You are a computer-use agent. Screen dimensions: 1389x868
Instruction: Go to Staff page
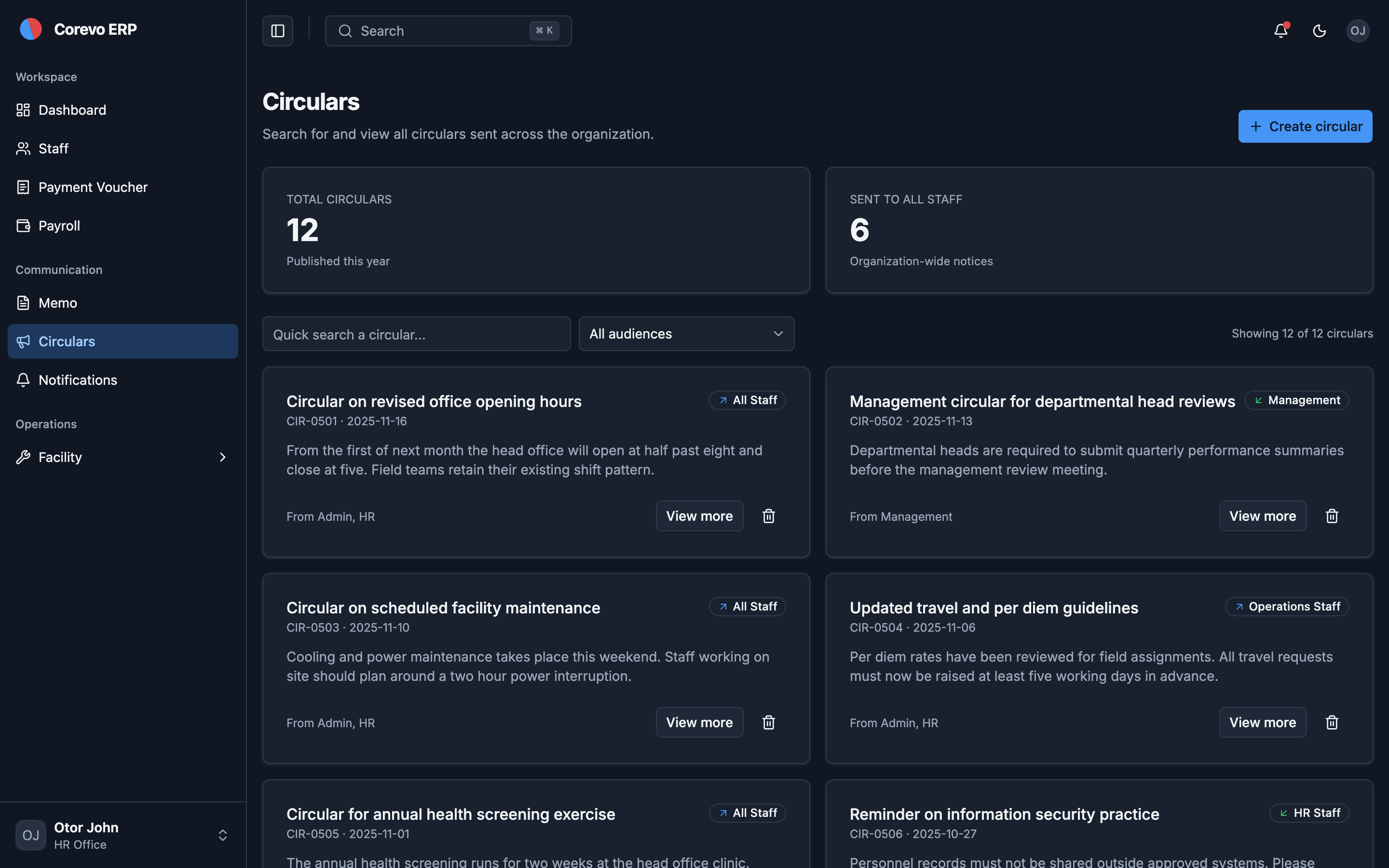123,149
